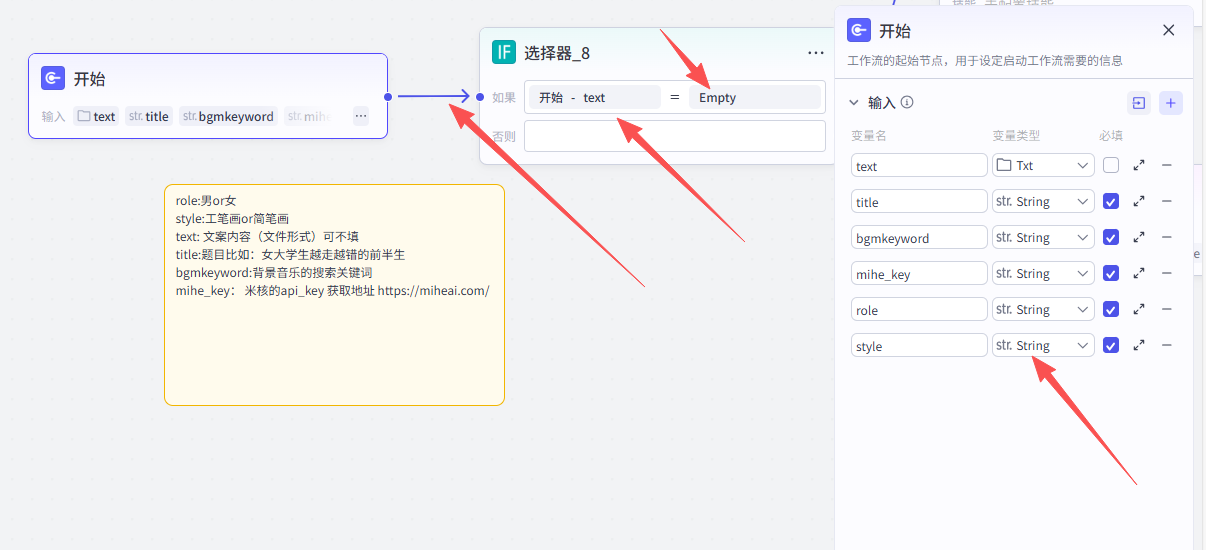This screenshot has height=550, width=1206.
Task: Enable required checkbox for text variable
Action: (x=1111, y=165)
